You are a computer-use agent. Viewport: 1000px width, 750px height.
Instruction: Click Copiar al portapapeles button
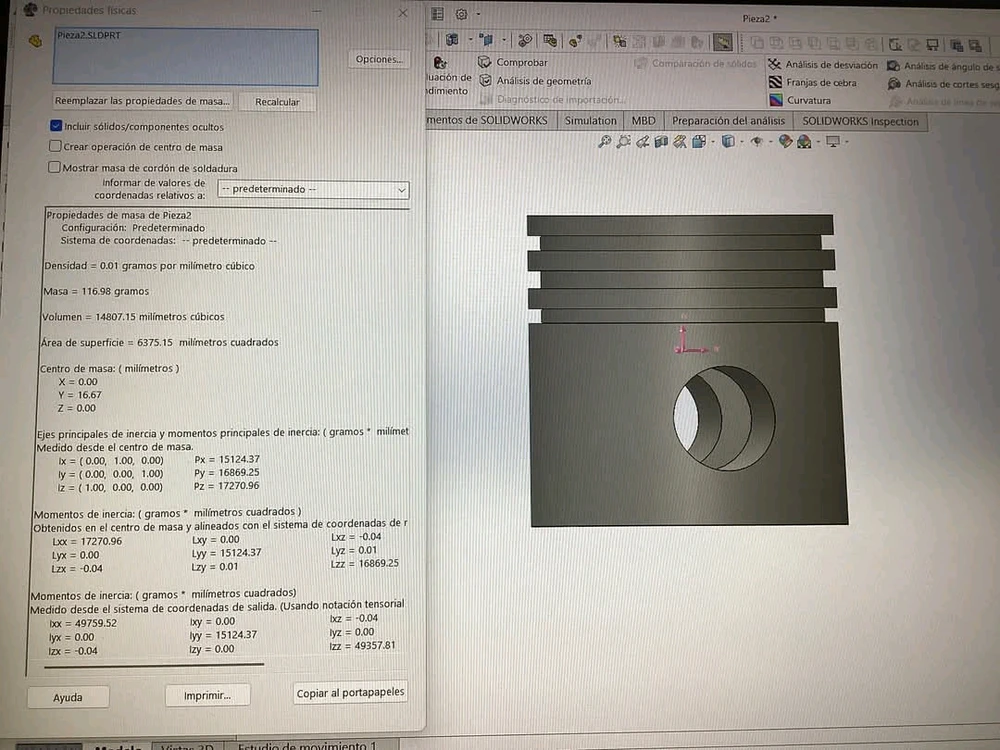pos(350,693)
